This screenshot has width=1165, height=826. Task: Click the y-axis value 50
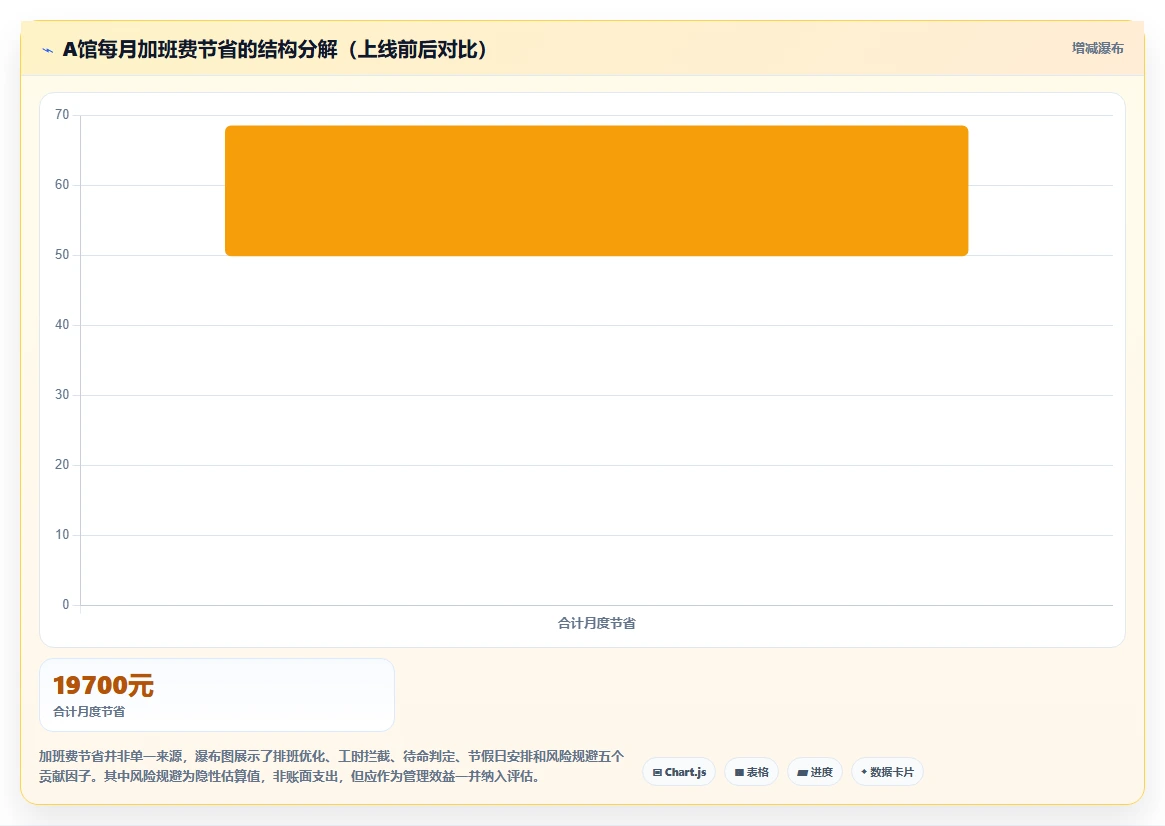[x=62, y=255]
